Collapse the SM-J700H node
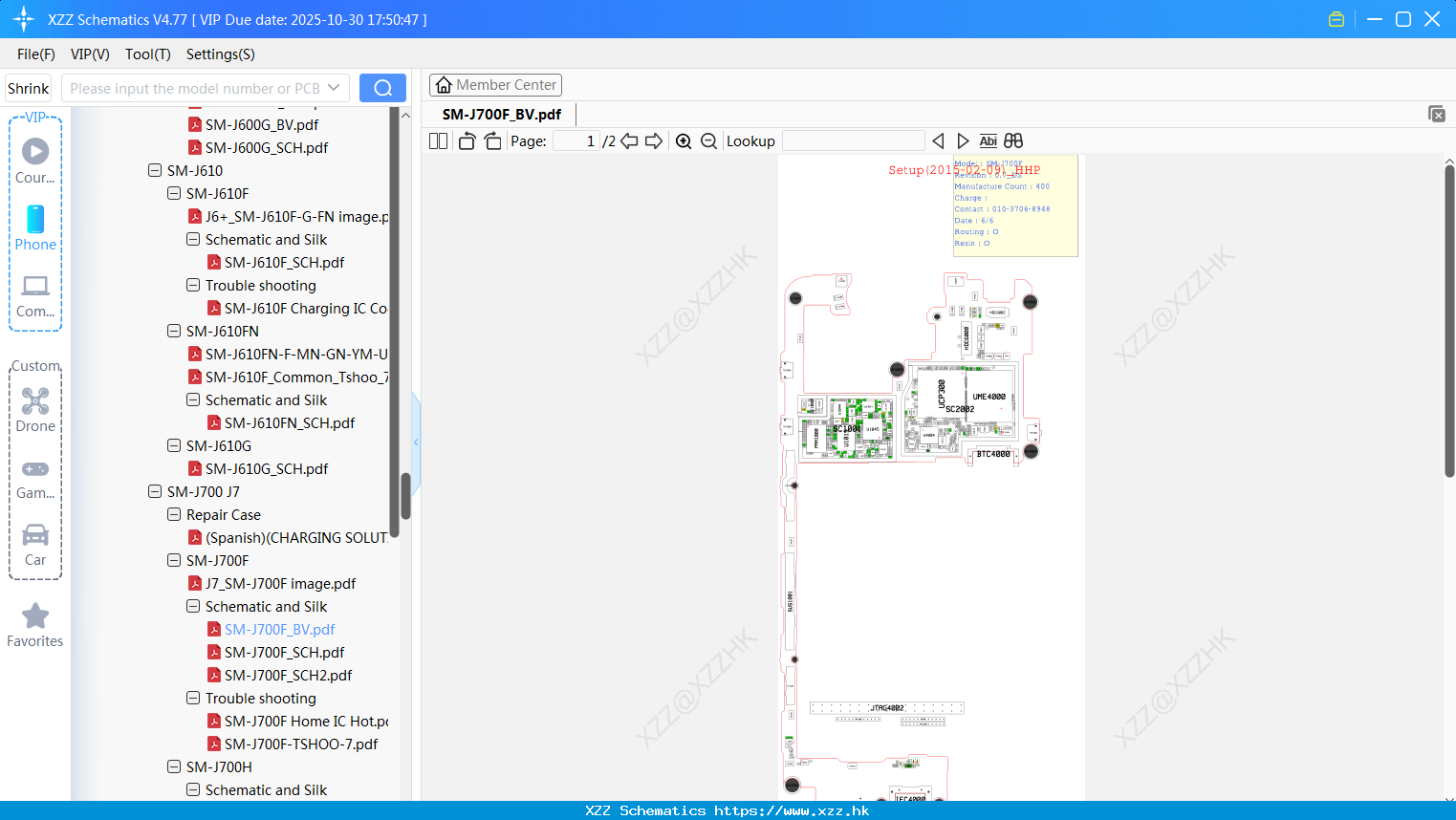Viewport: 1456px width, 820px height. pyautogui.click(x=174, y=766)
